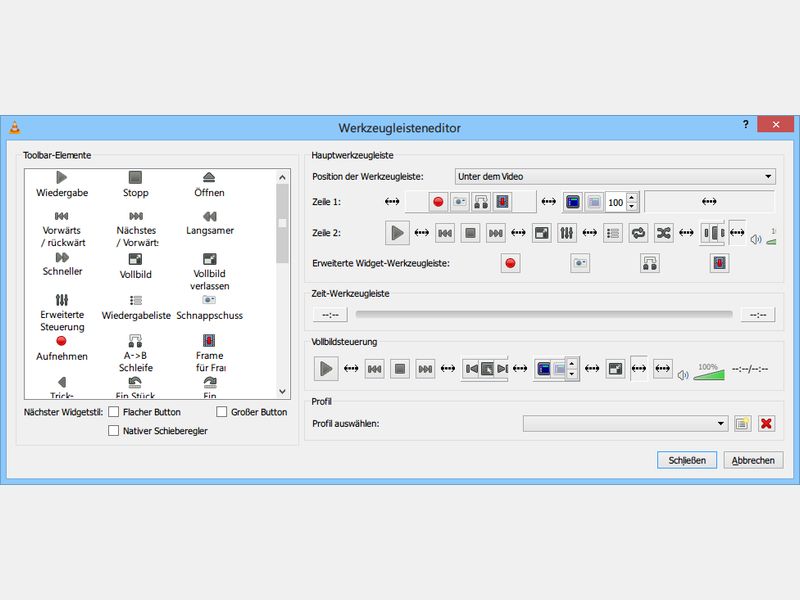Enable the Flacher Button checkbox
This screenshot has height=600, width=800.
tap(114, 412)
